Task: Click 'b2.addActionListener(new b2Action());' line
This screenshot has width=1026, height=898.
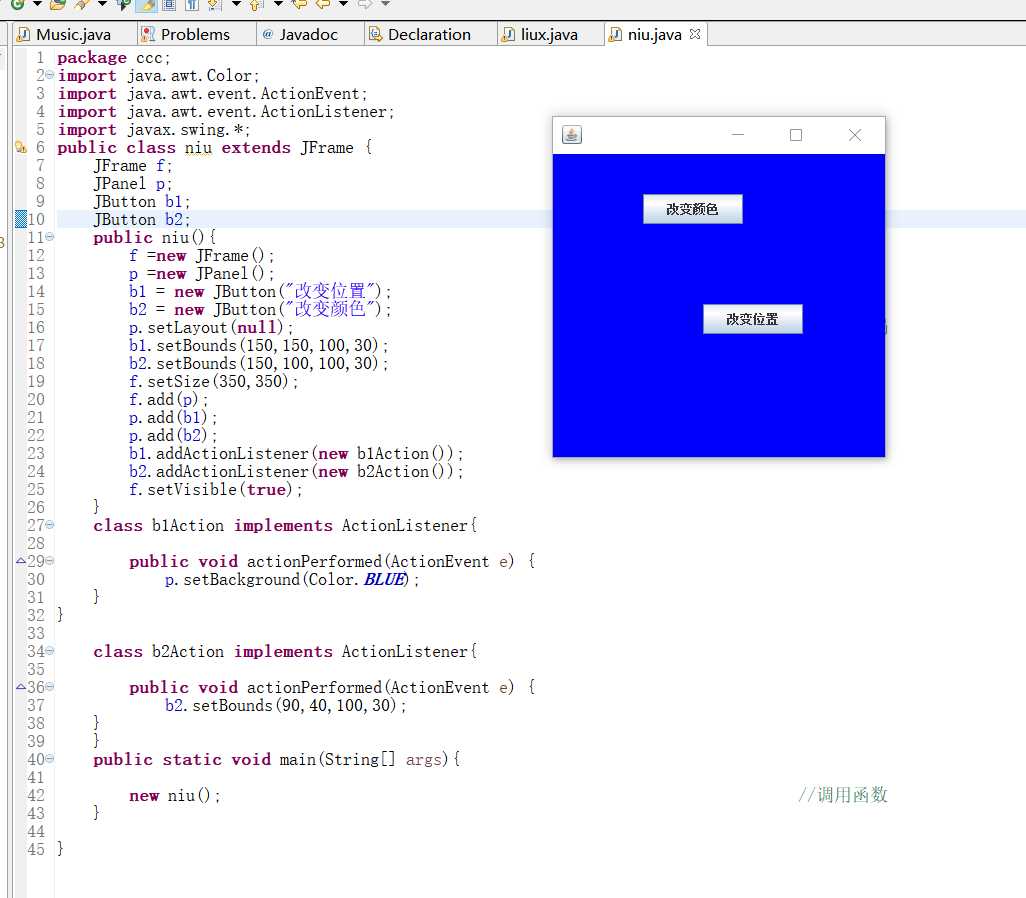Action: (x=296, y=471)
